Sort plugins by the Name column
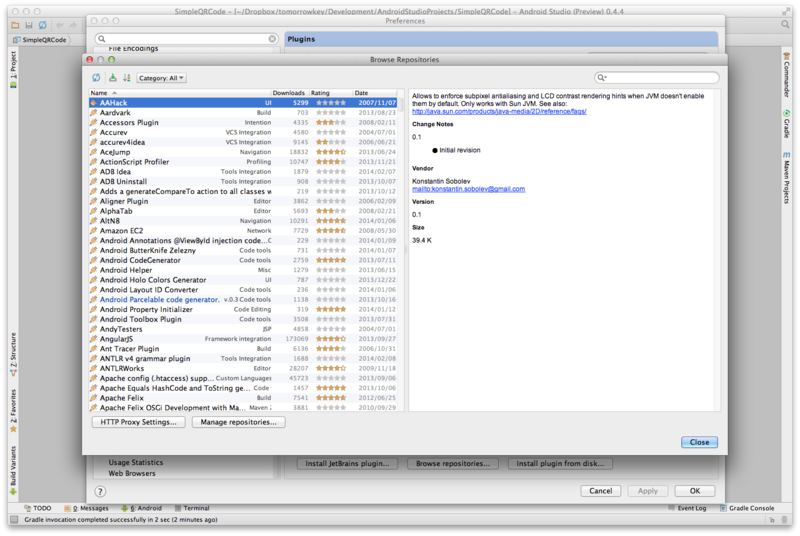800x536 pixels. coord(180,93)
